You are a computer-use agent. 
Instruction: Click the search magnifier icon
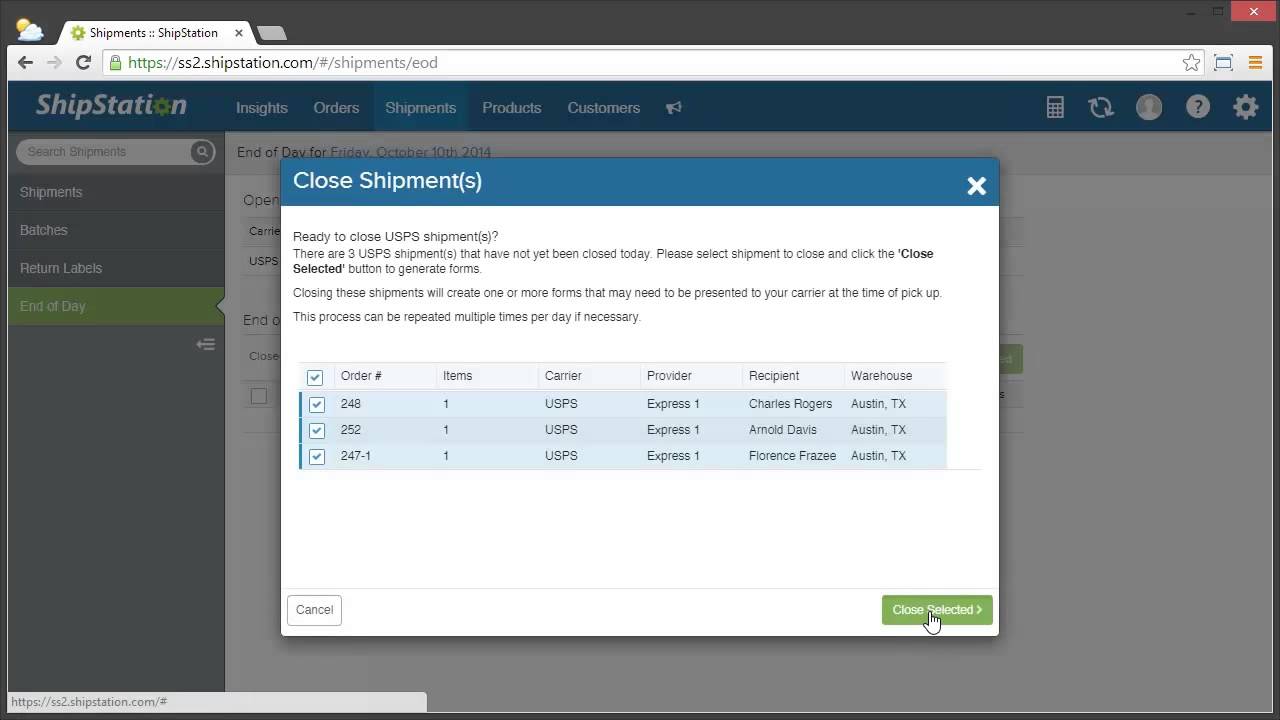tap(202, 152)
